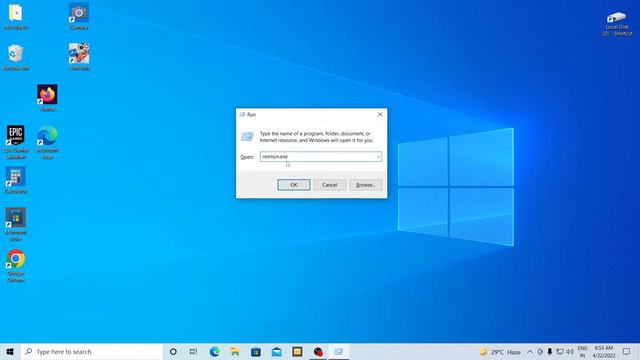
Task: Select the Microsoft Edge desktop shortcut
Action: click(47, 142)
